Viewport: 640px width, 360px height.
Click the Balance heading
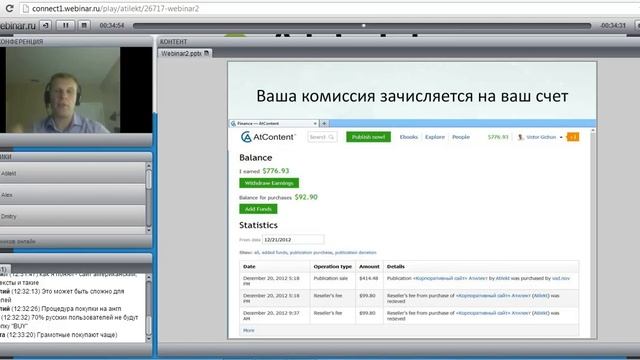[x=256, y=158]
